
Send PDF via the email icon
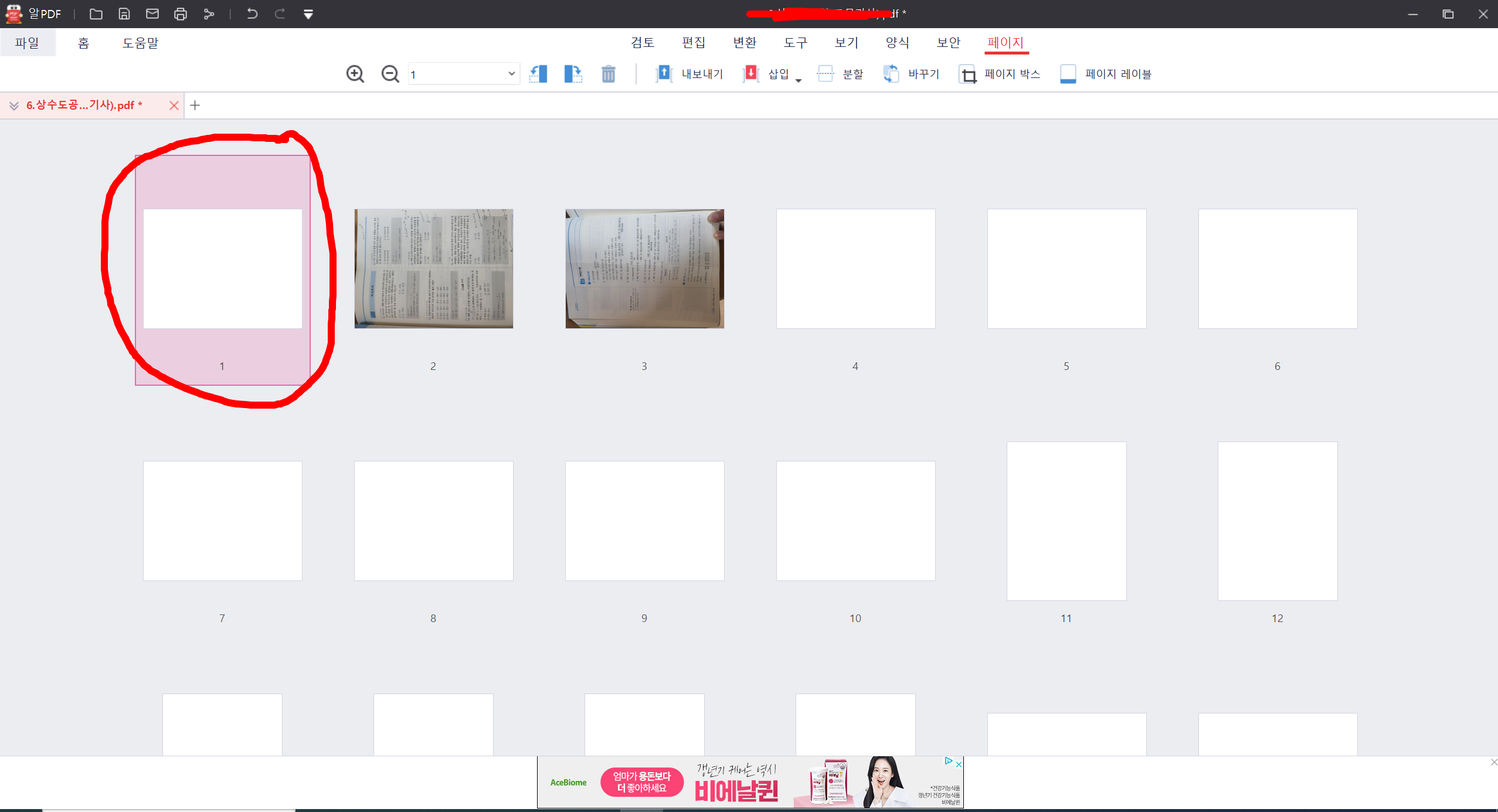point(152,13)
